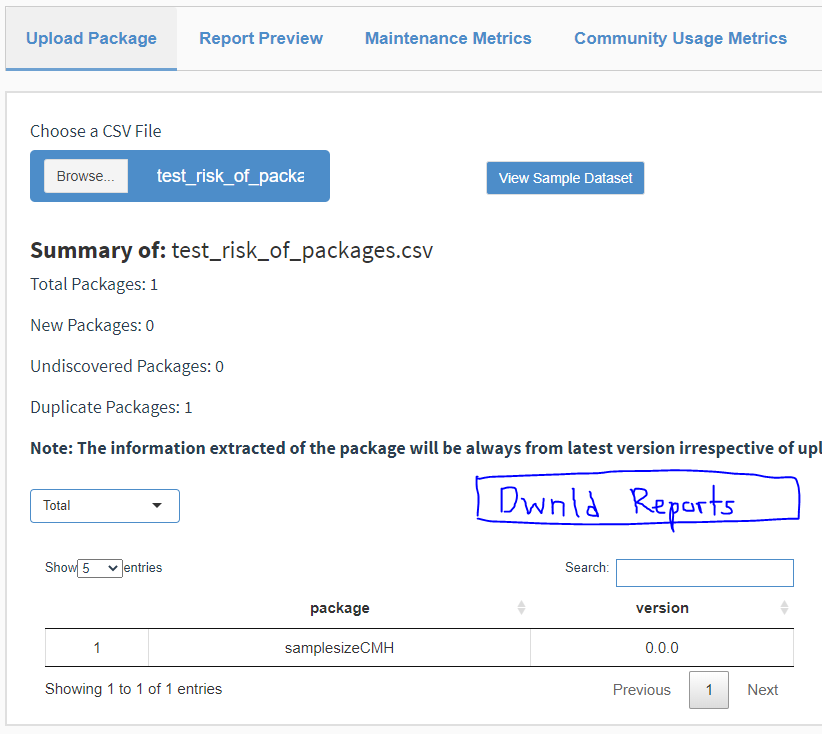Image resolution: width=822 pixels, height=734 pixels.
Task: Go to the Next page of entries
Action: click(x=762, y=689)
